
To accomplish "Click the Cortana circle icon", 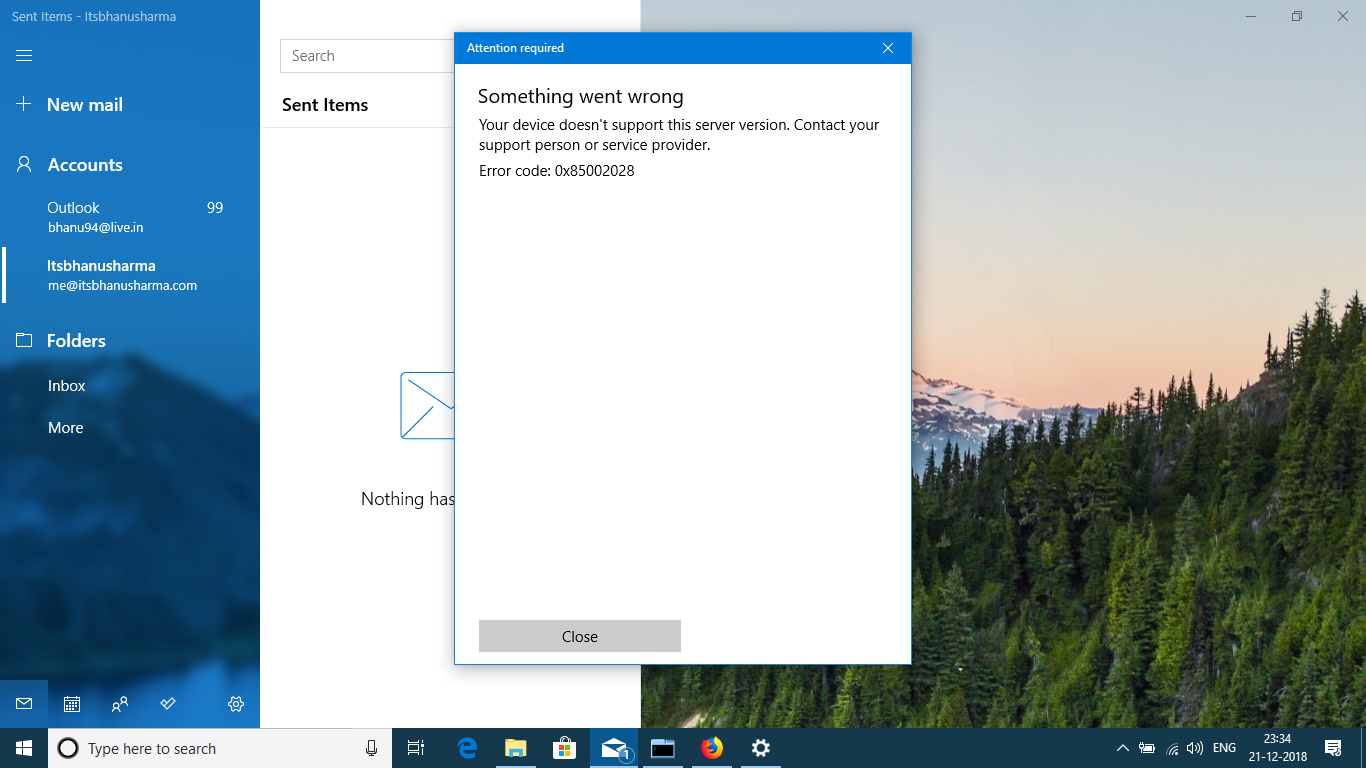I will (x=68, y=748).
